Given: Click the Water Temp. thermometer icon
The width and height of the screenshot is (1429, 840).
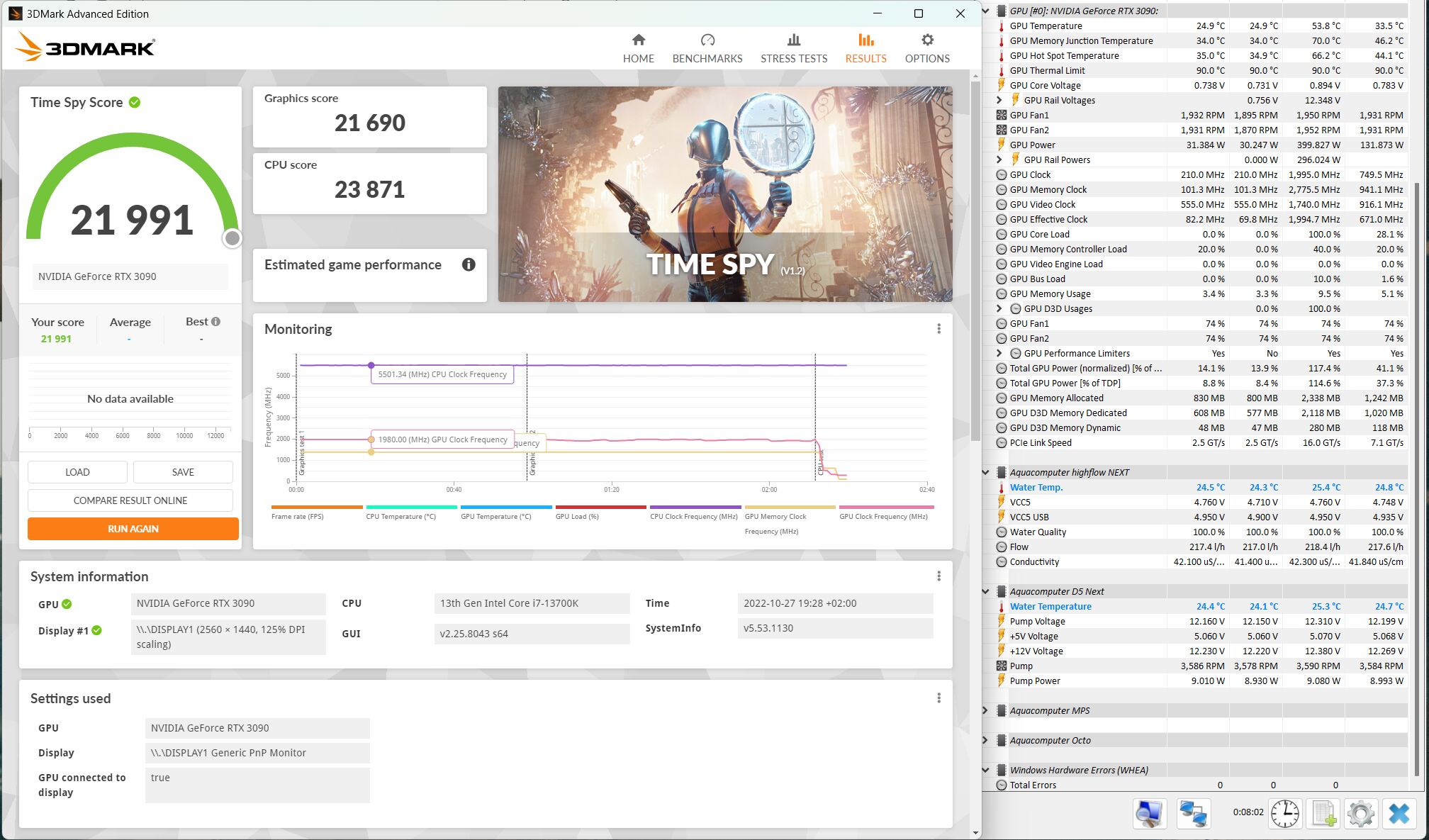Looking at the screenshot, I should (x=1001, y=487).
